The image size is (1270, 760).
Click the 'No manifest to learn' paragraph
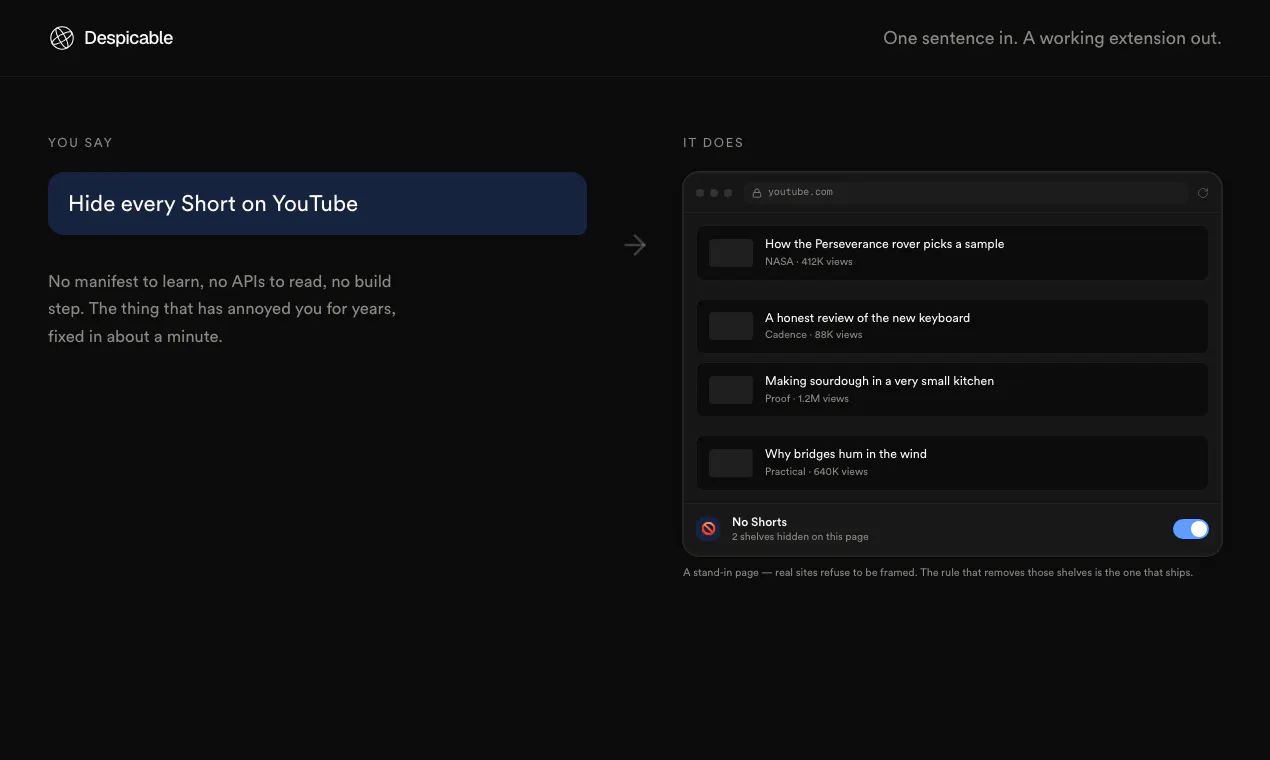point(222,309)
